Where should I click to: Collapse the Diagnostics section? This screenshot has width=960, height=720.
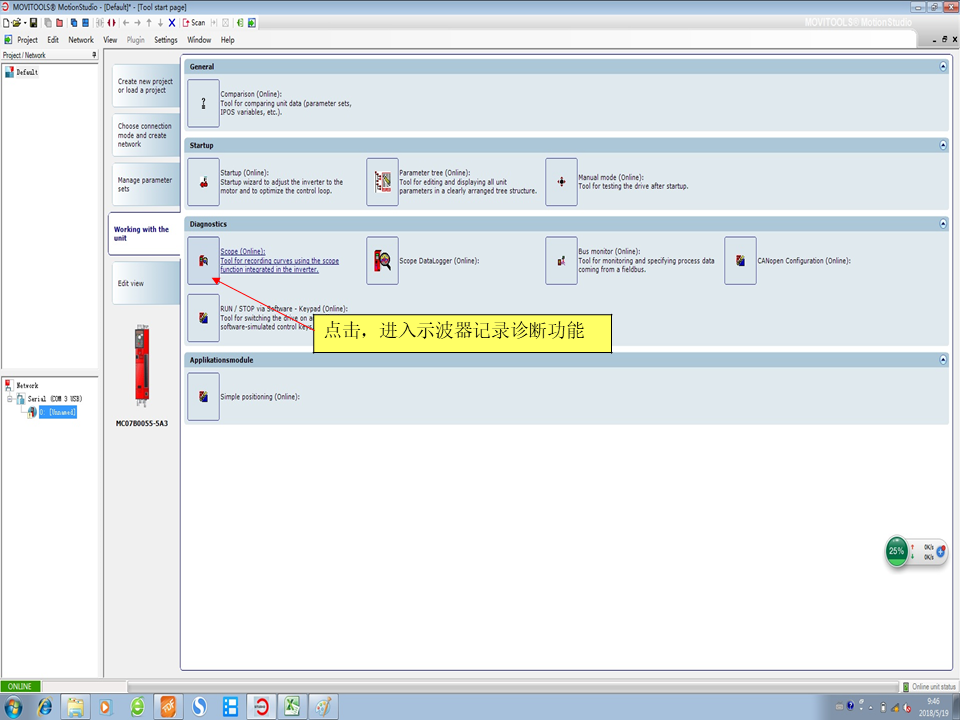coord(942,224)
